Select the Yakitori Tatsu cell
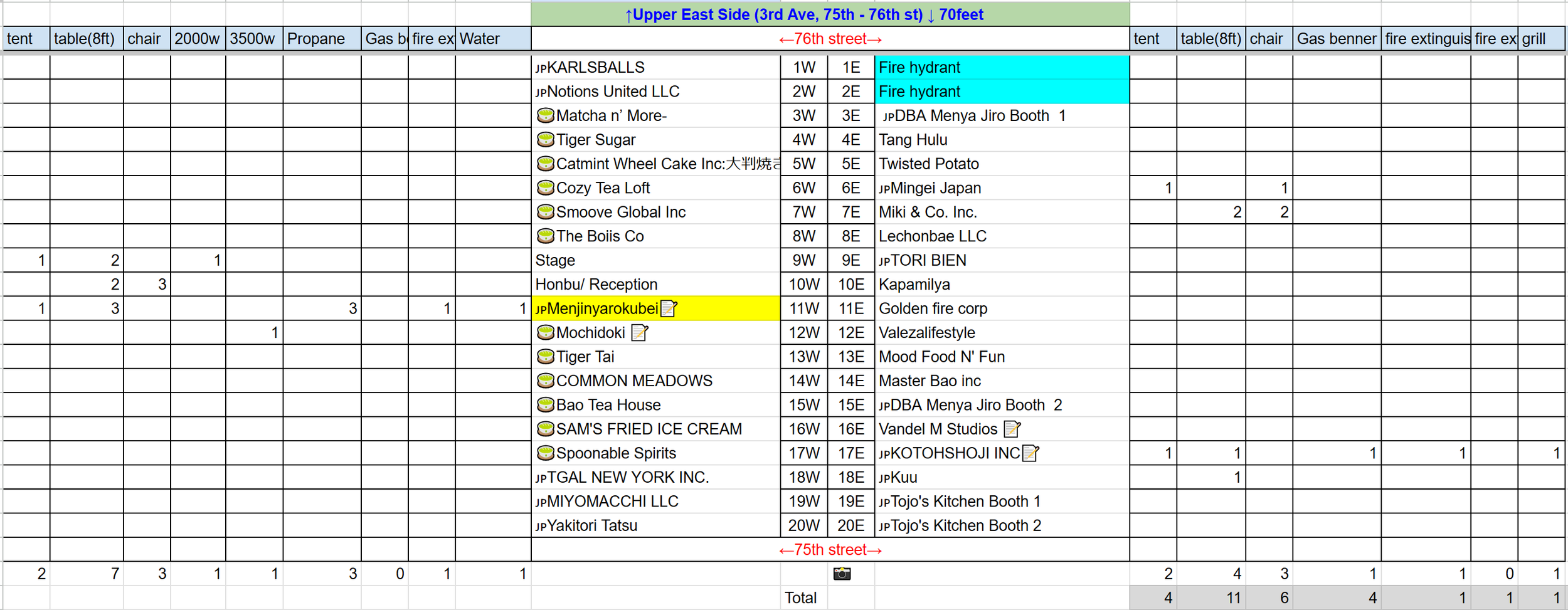 coord(655,525)
